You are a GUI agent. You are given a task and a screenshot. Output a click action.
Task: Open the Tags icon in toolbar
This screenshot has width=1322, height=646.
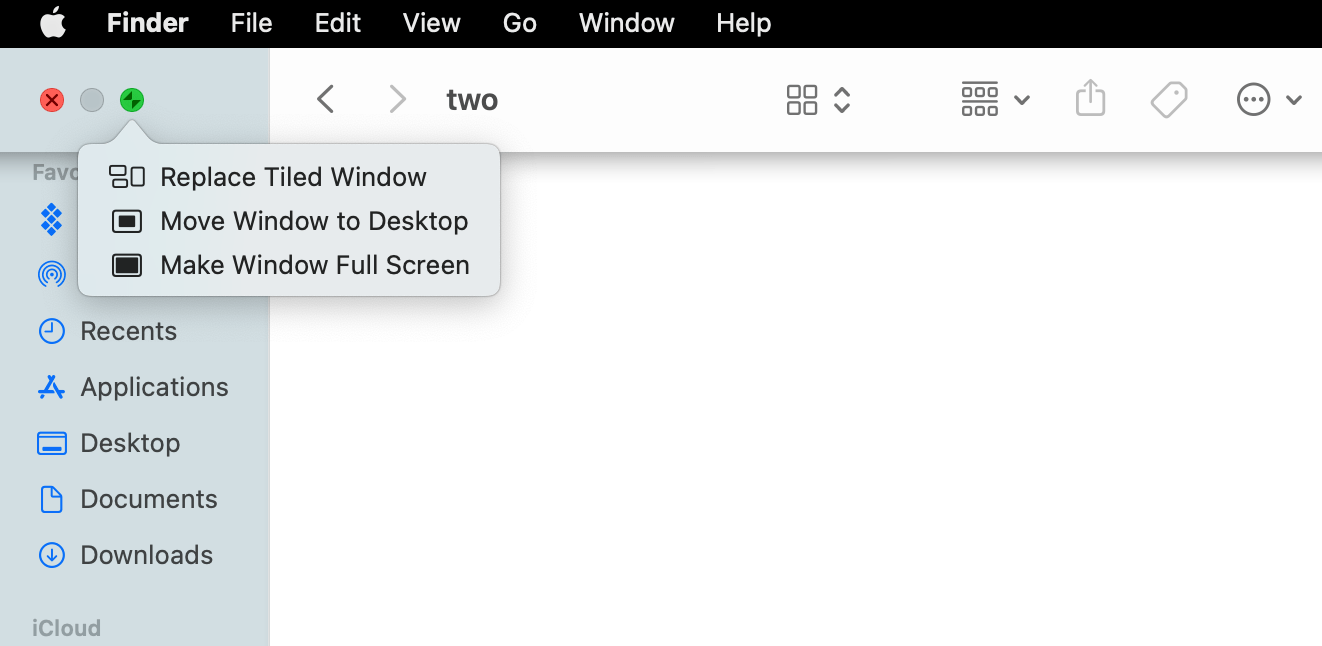click(1168, 100)
